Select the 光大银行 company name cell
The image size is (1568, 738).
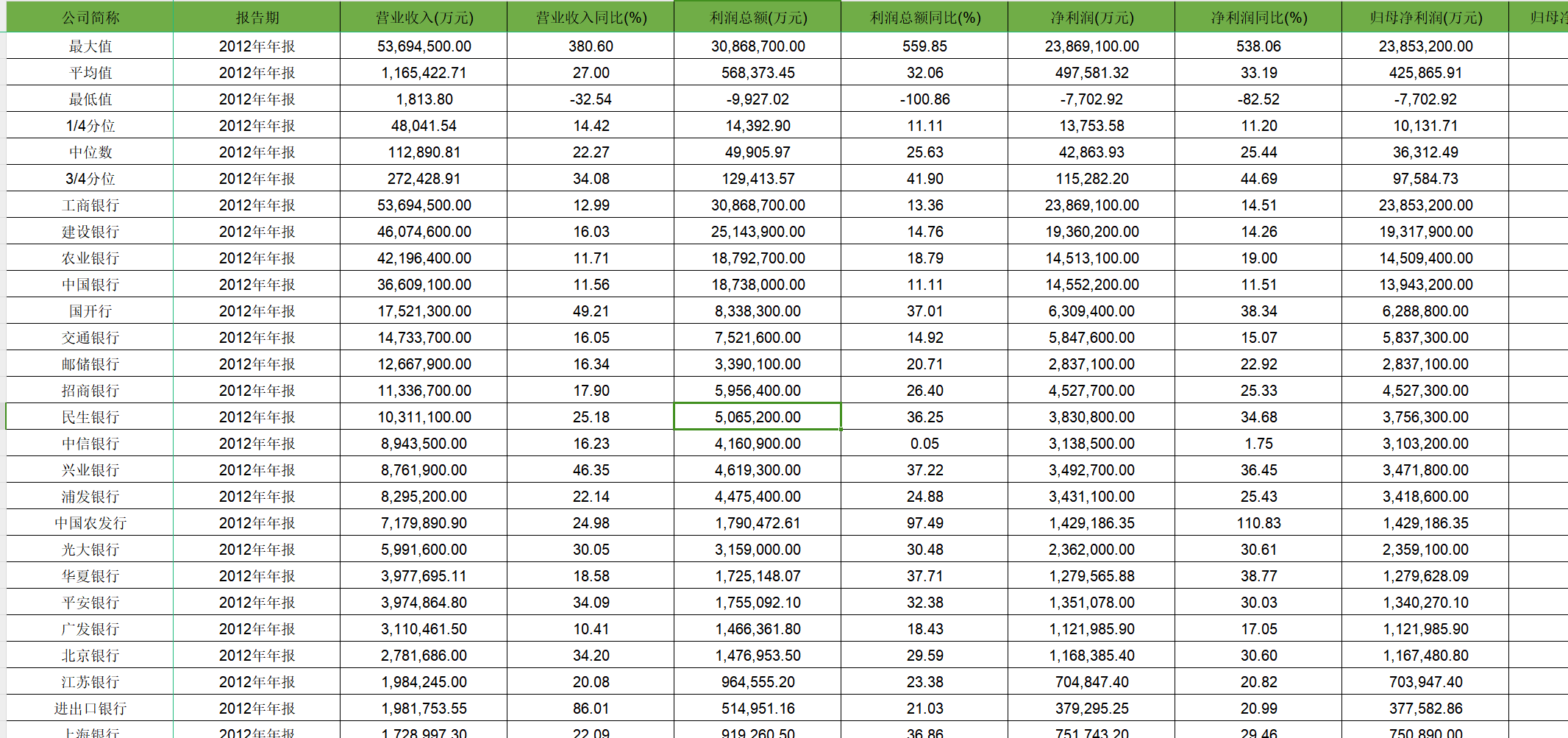(x=90, y=549)
